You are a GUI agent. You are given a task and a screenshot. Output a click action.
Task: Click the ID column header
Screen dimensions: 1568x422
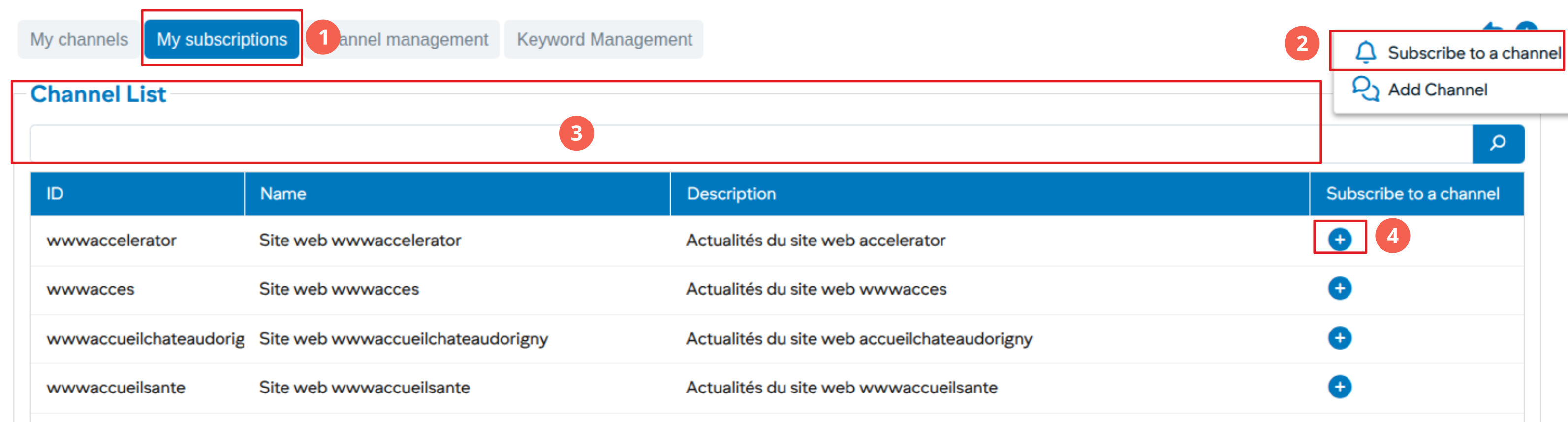55,194
